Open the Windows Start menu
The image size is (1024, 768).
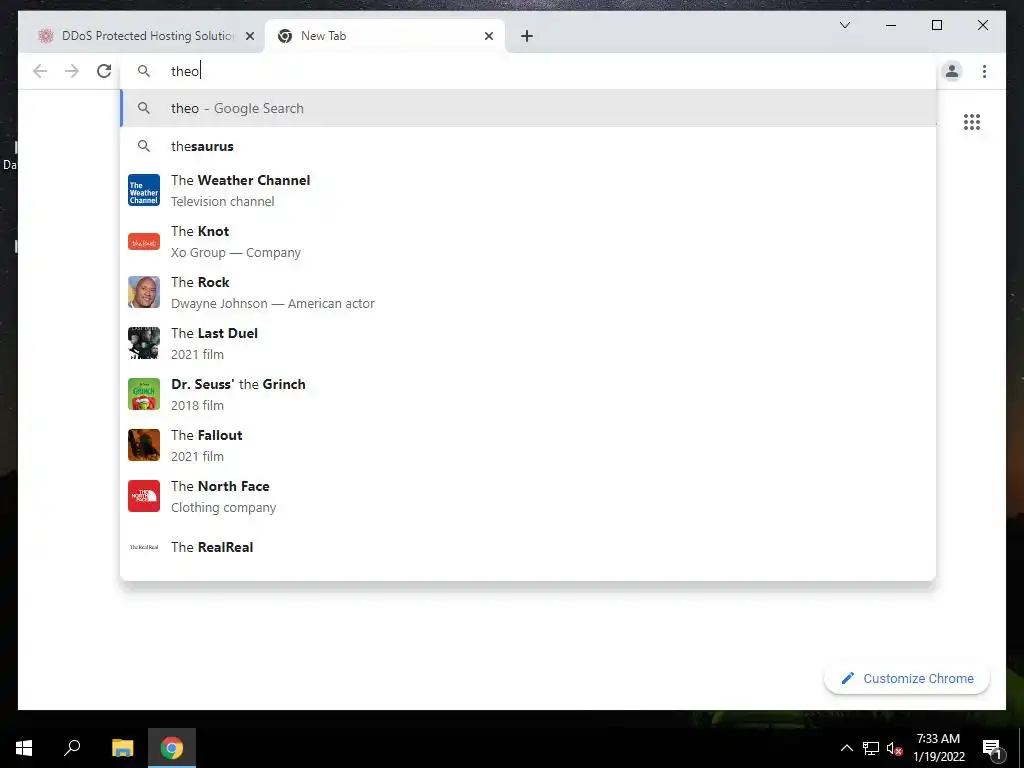24,748
